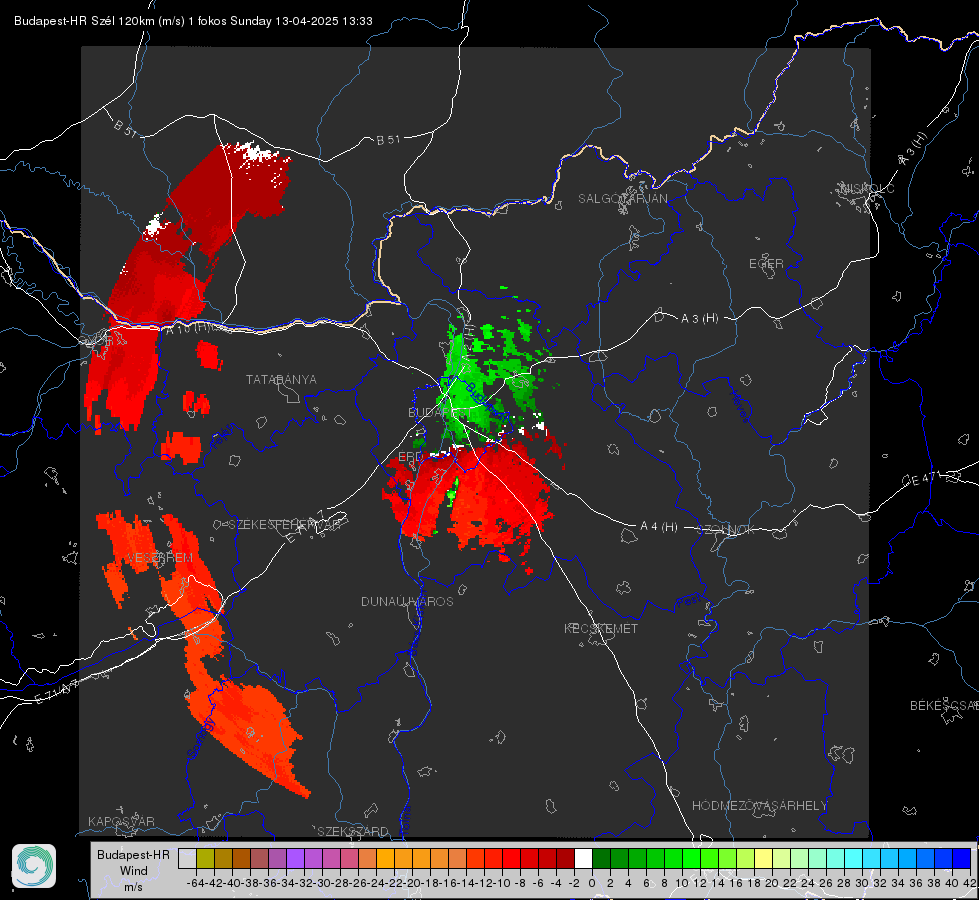Viewport: 979px width, 900px height.
Task: Select the violet swatch above -34
Action: click(x=295, y=858)
